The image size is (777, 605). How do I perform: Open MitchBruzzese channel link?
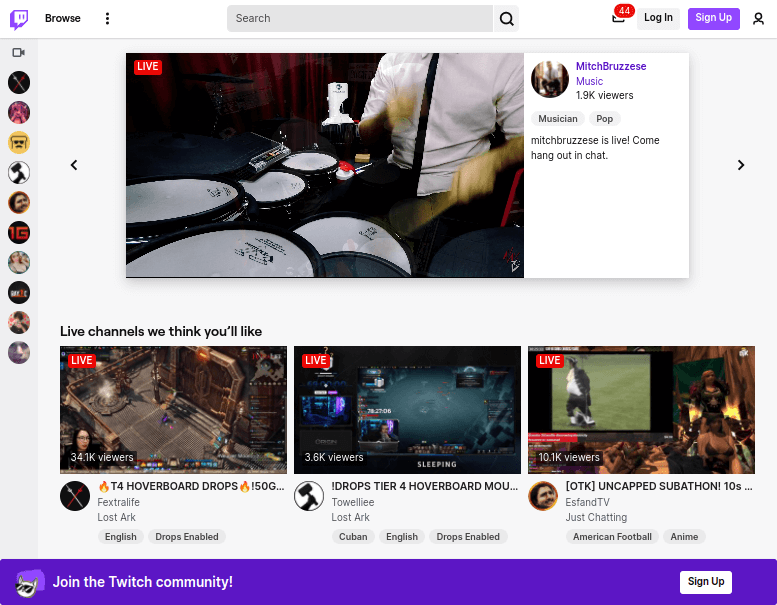pos(610,66)
